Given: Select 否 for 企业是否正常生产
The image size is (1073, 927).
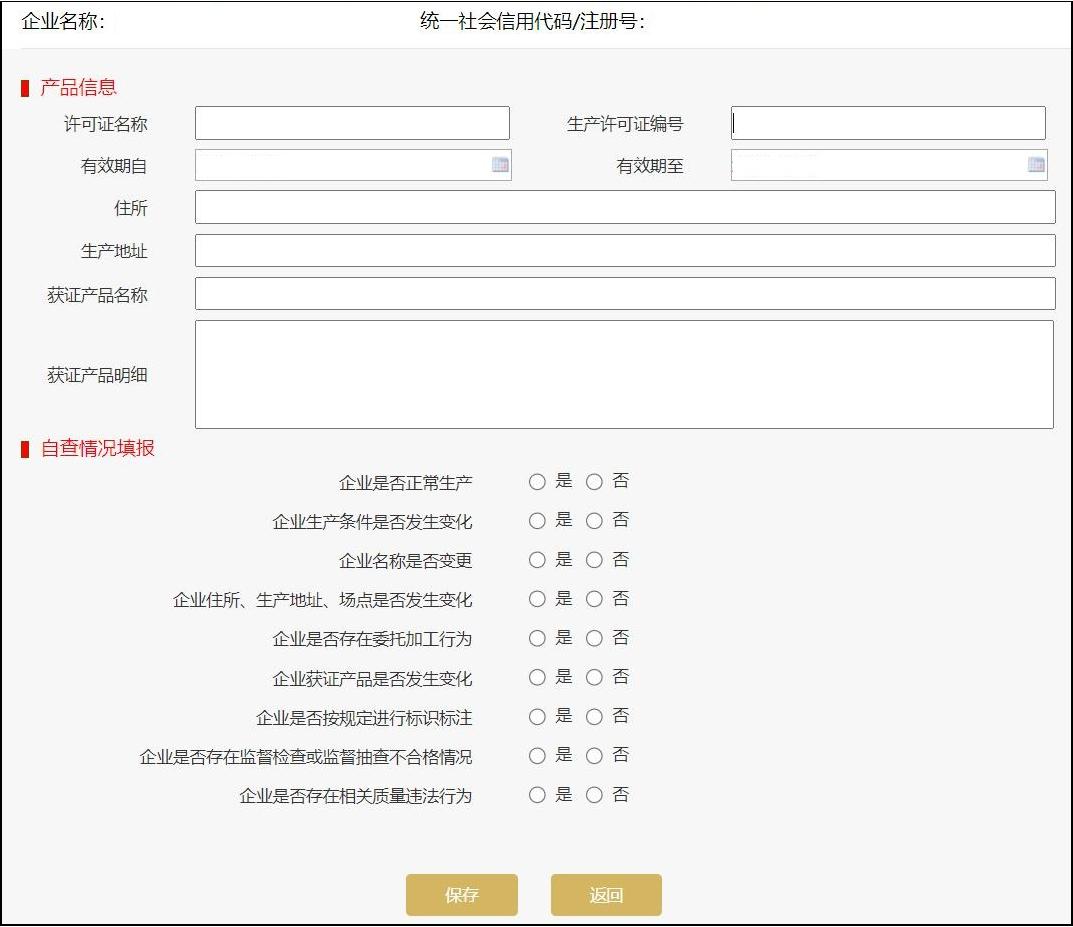Looking at the screenshot, I should click(x=595, y=481).
